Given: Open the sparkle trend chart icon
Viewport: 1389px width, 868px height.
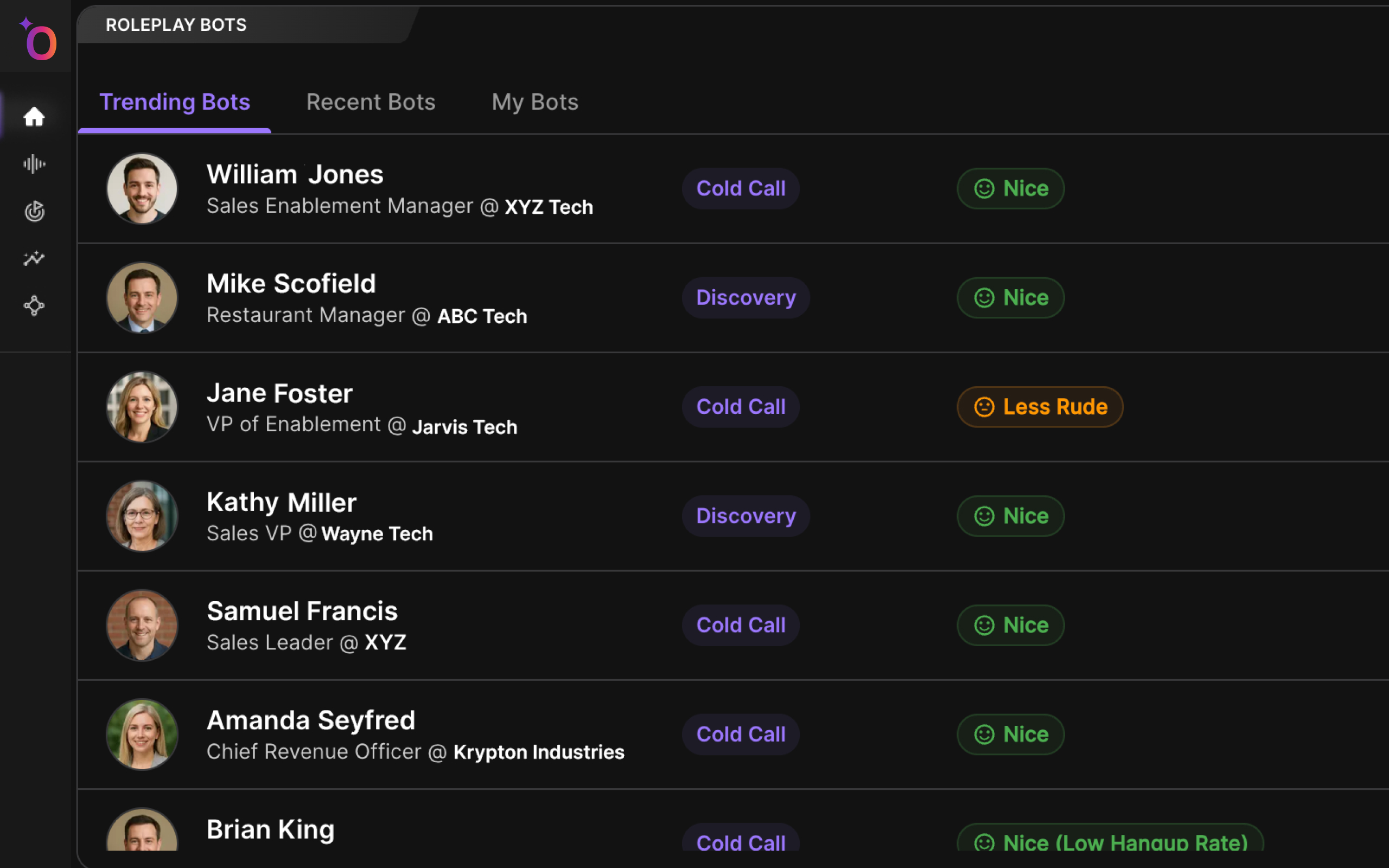Looking at the screenshot, I should pyautogui.click(x=34, y=258).
